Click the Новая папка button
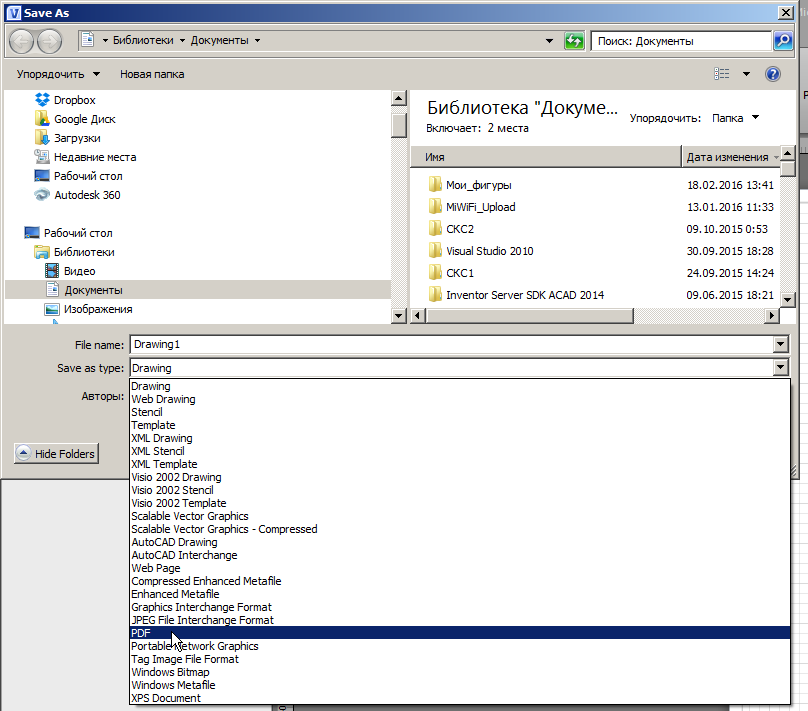The height and width of the screenshot is (711, 808). [x=152, y=74]
